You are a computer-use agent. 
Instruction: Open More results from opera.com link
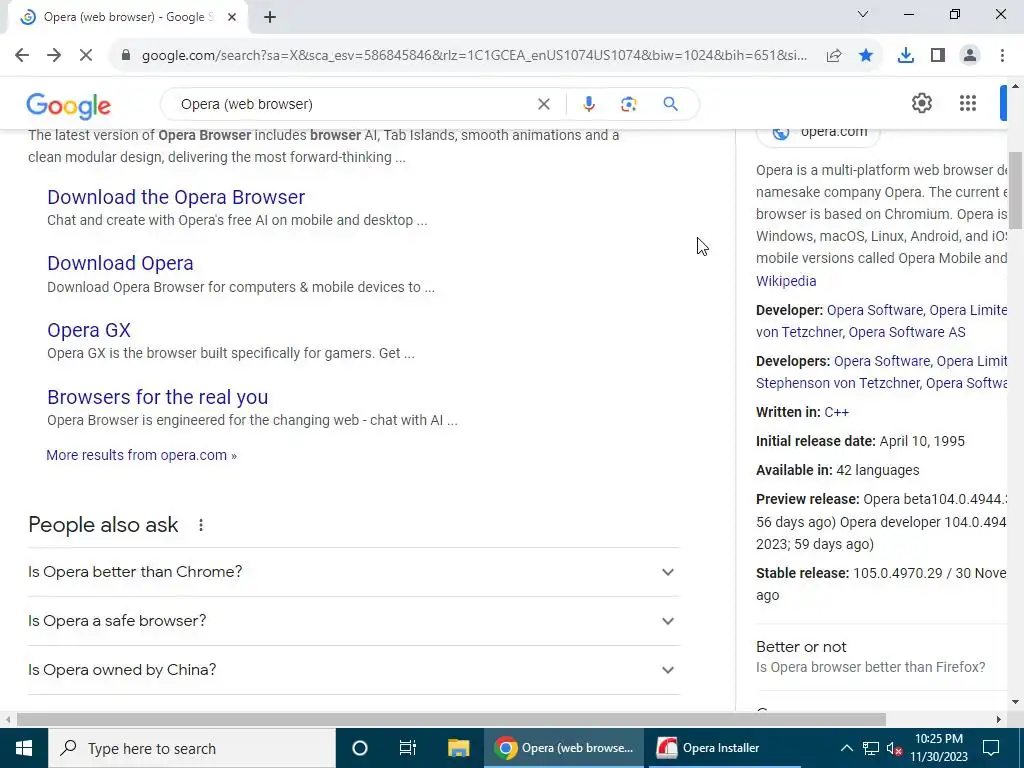[x=141, y=455]
